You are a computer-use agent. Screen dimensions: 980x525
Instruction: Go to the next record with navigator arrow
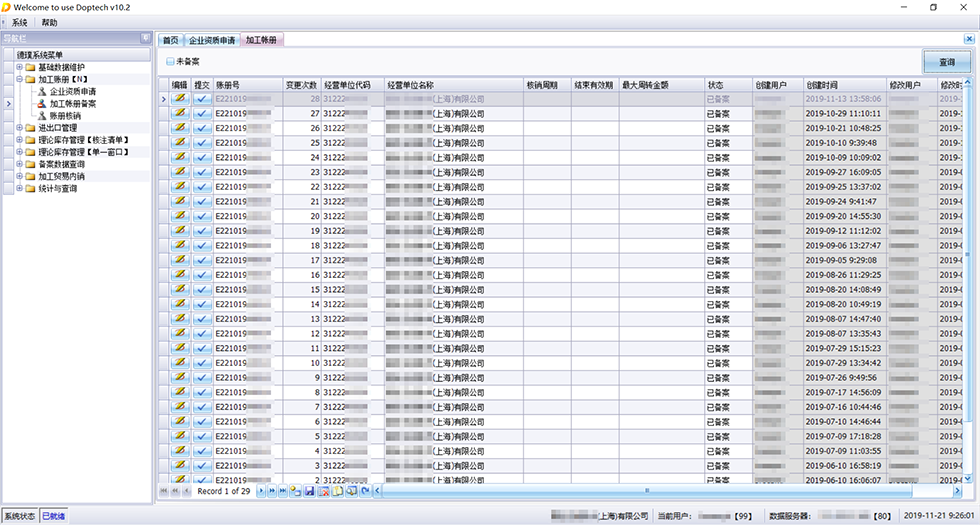tap(261, 491)
